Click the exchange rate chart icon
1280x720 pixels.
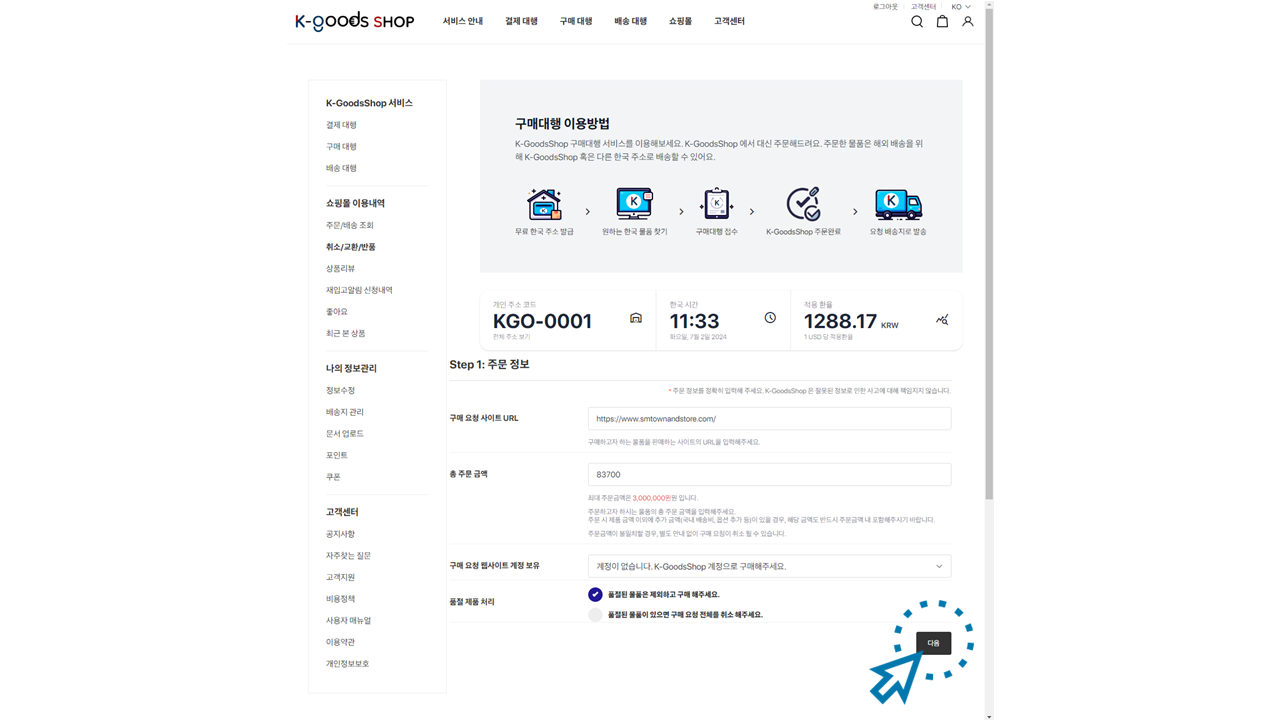[942, 320]
